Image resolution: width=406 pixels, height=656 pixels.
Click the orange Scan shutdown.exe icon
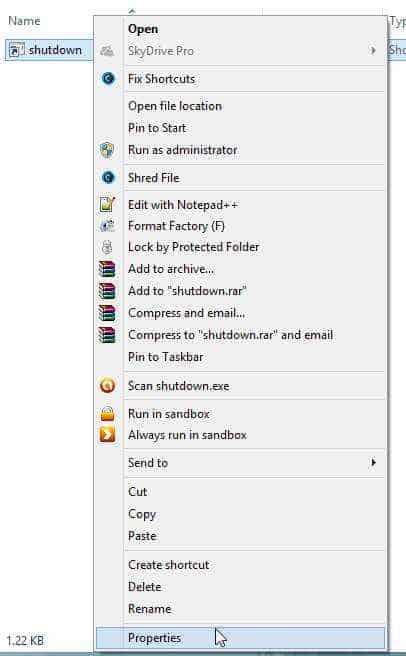coord(108,385)
